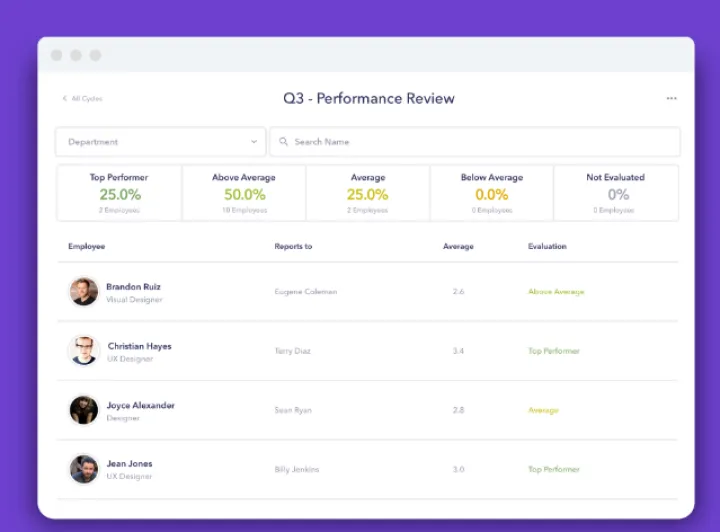Select the Not Evaluated summary card
The height and width of the screenshot is (532, 720).
coord(616,192)
